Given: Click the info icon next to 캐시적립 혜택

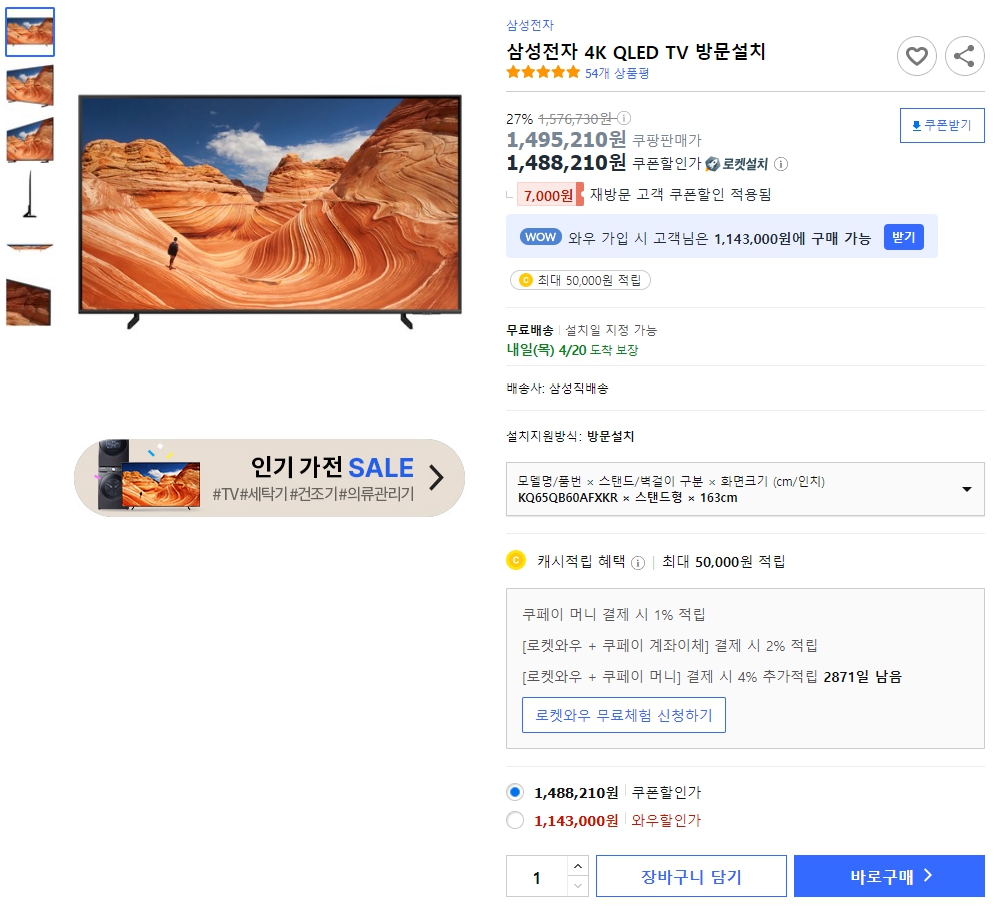Looking at the screenshot, I should tap(637, 561).
